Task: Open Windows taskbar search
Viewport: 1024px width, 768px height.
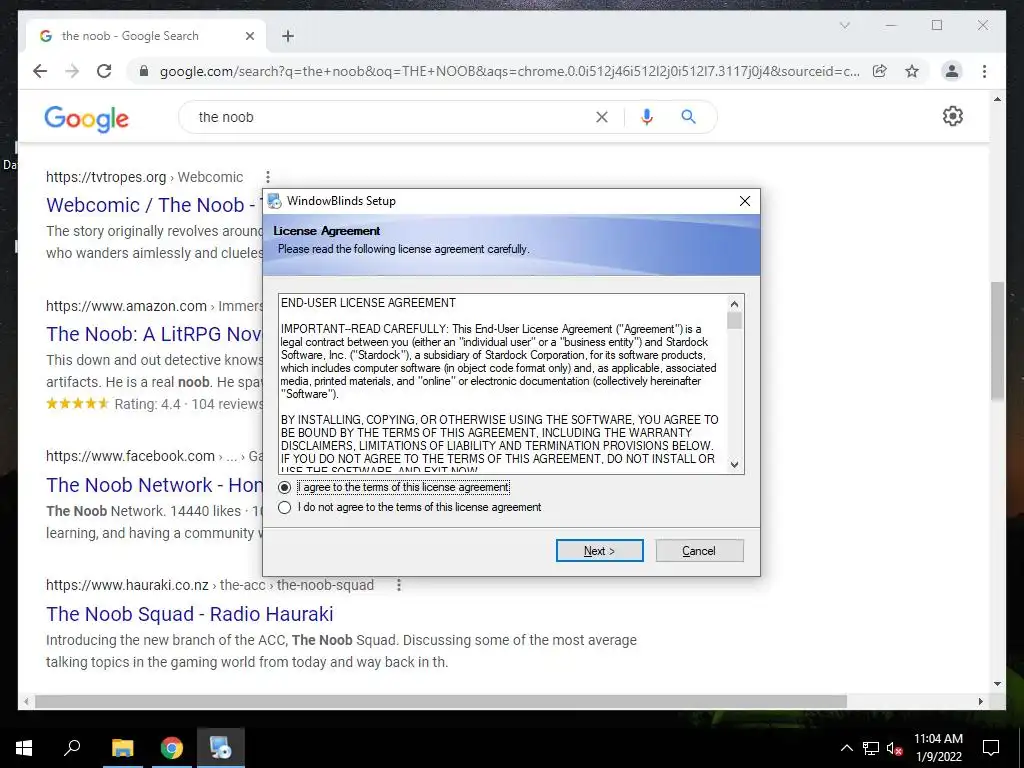Action: pos(72,748)
